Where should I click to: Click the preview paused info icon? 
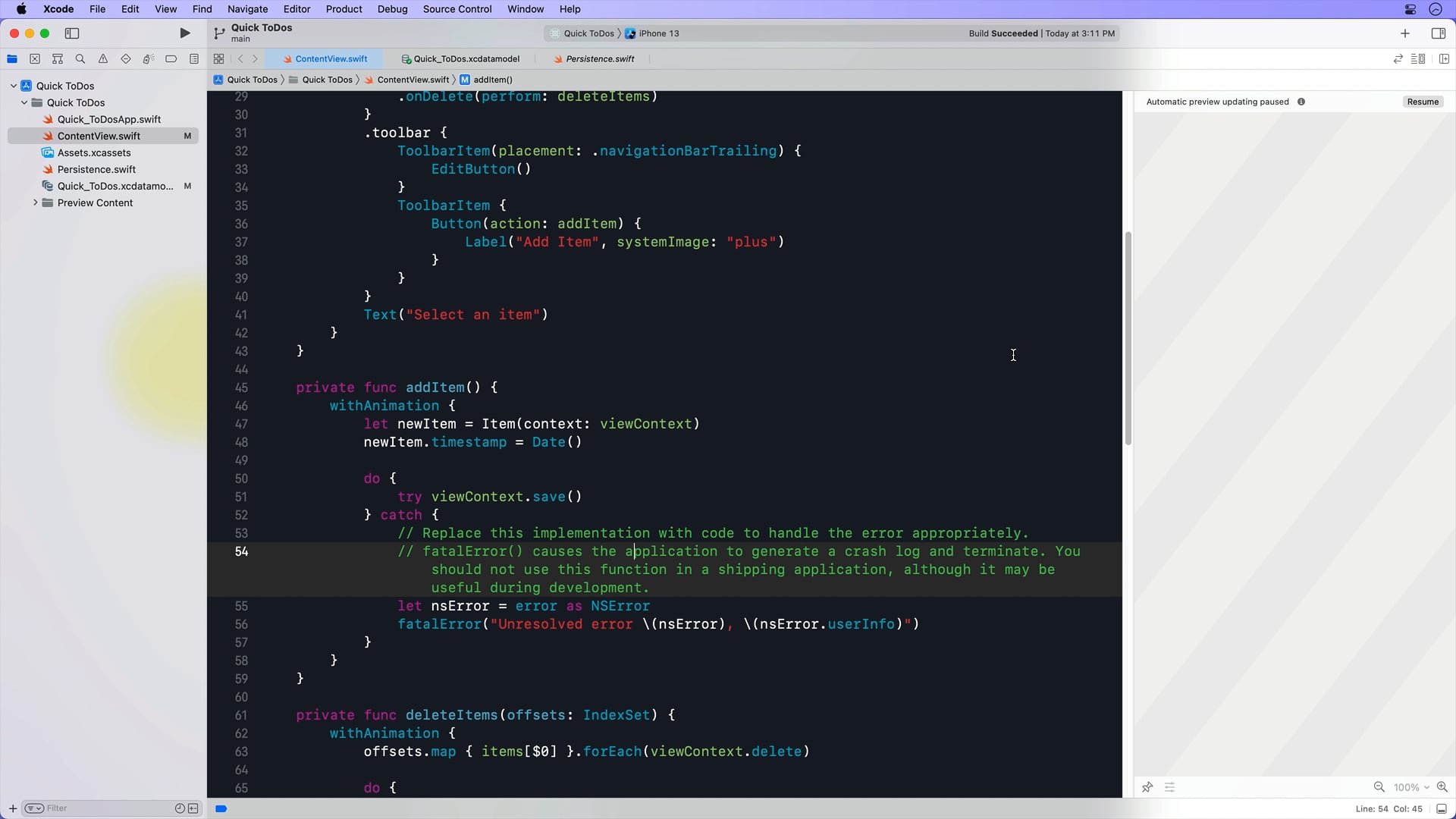click(x=1301, y=102)
